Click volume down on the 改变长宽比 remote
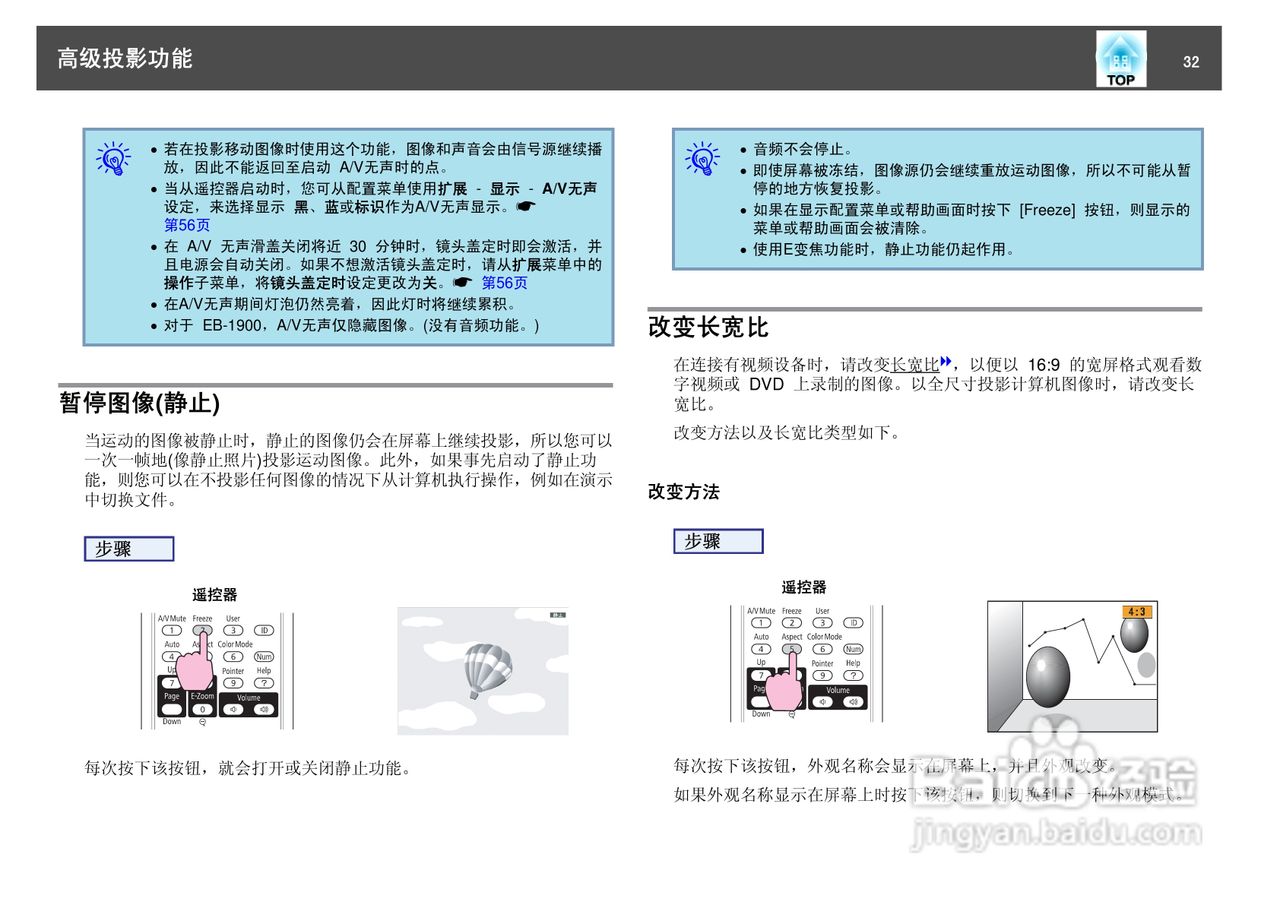 [823, 702]
